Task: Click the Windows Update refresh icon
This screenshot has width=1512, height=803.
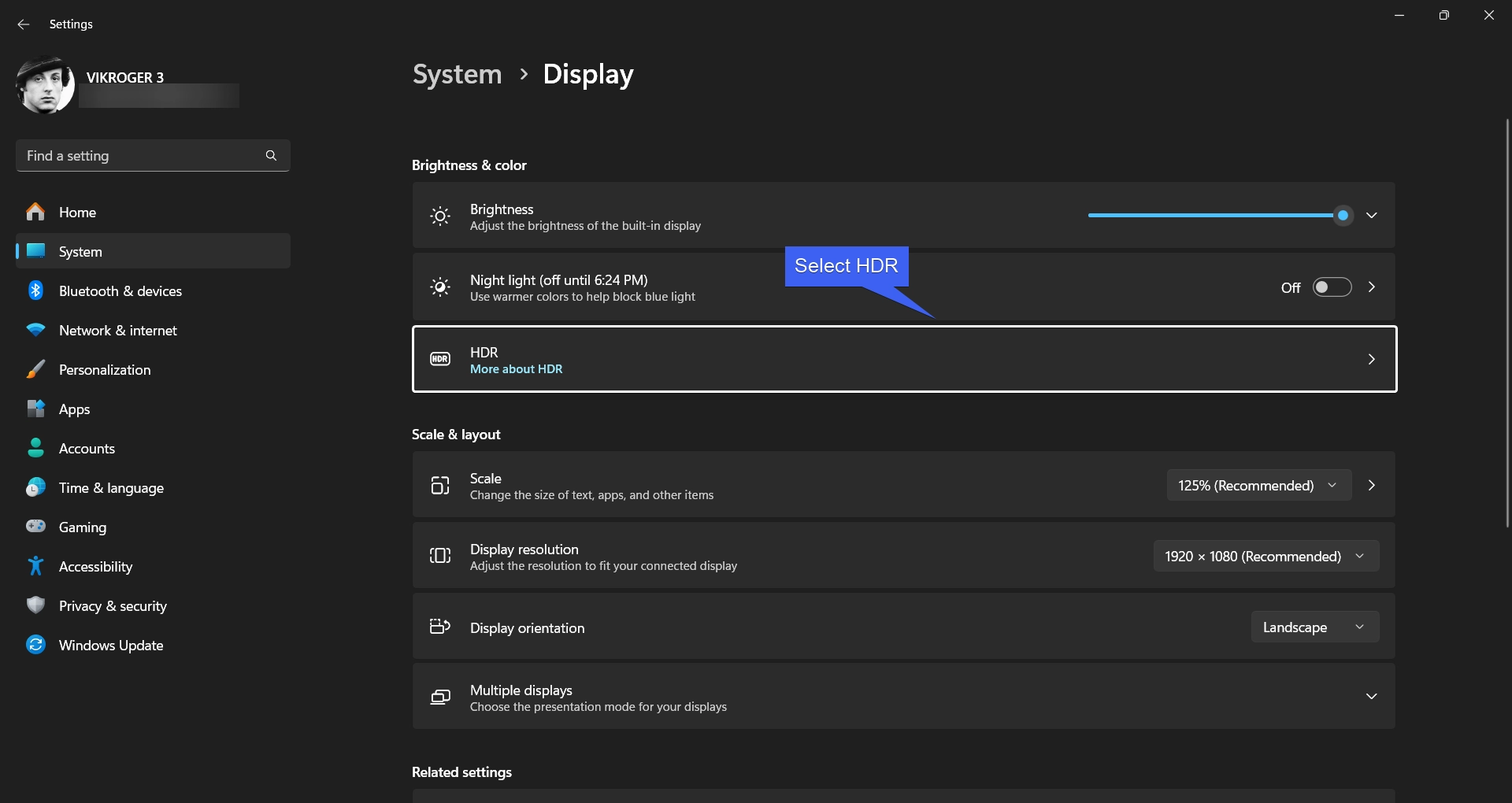Action: (35, 645)
